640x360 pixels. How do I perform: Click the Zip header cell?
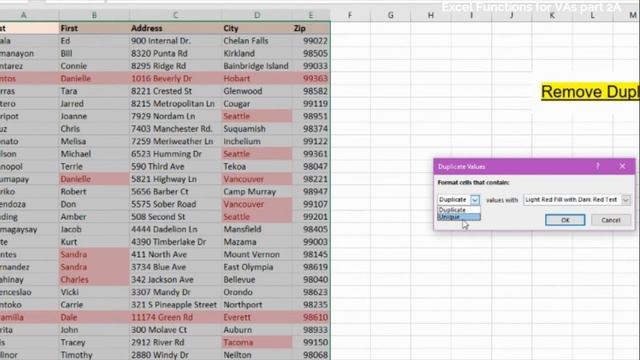coord(311,28)
